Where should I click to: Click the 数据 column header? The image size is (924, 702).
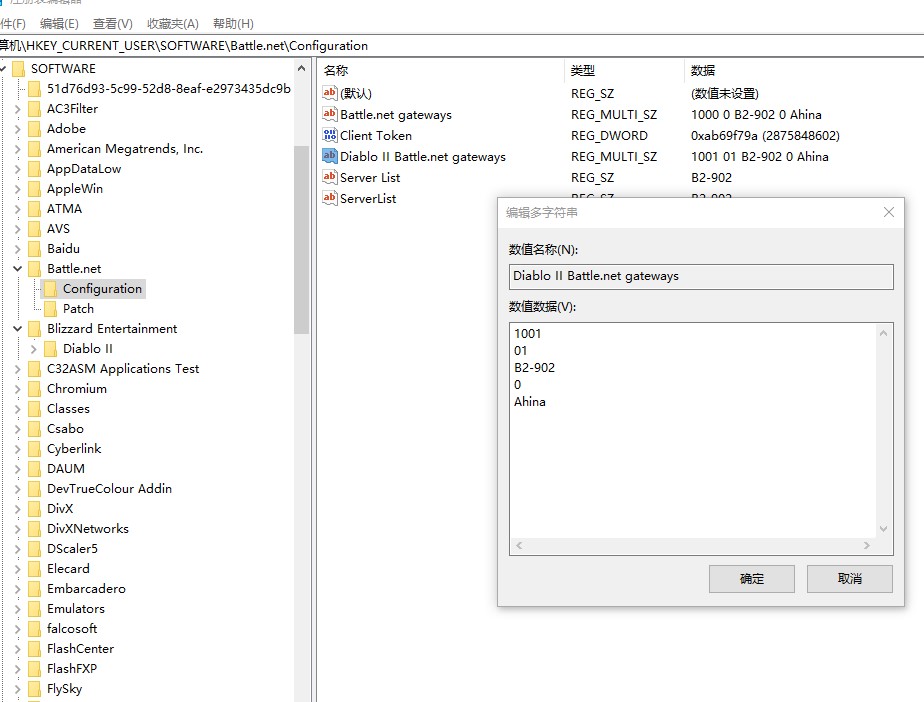tap(804, 71)
